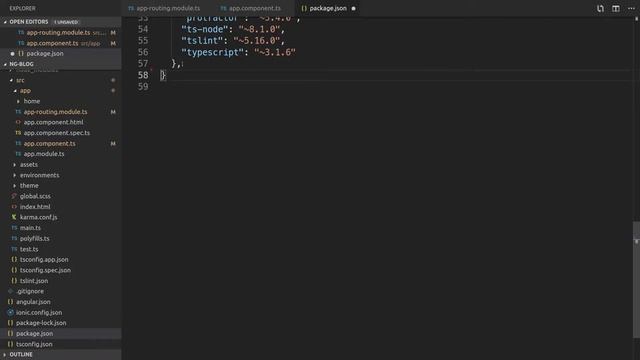Click the "tslint" key on line 55
Screen dimensions: 640x360
202,41
